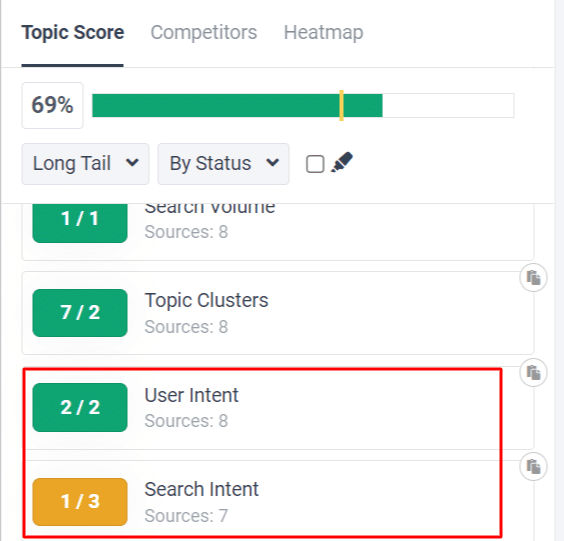This screenshot has height=541, width=564.
Task: Click the green 2 / 2 score badge
Action: click(80, 408)
